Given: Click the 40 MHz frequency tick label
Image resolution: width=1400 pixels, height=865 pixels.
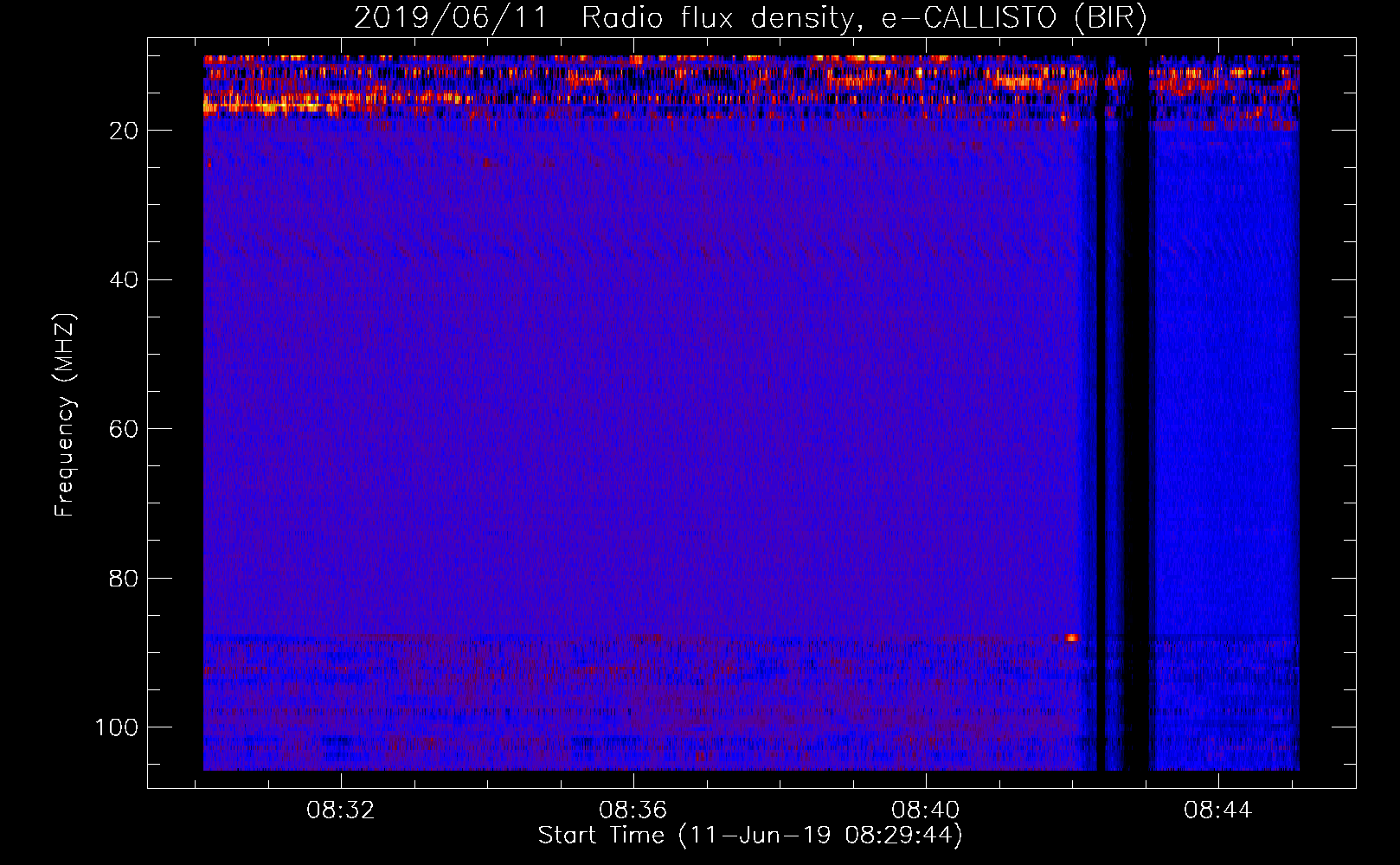Looking at the screenshot, I should click(x=124, y=280).
